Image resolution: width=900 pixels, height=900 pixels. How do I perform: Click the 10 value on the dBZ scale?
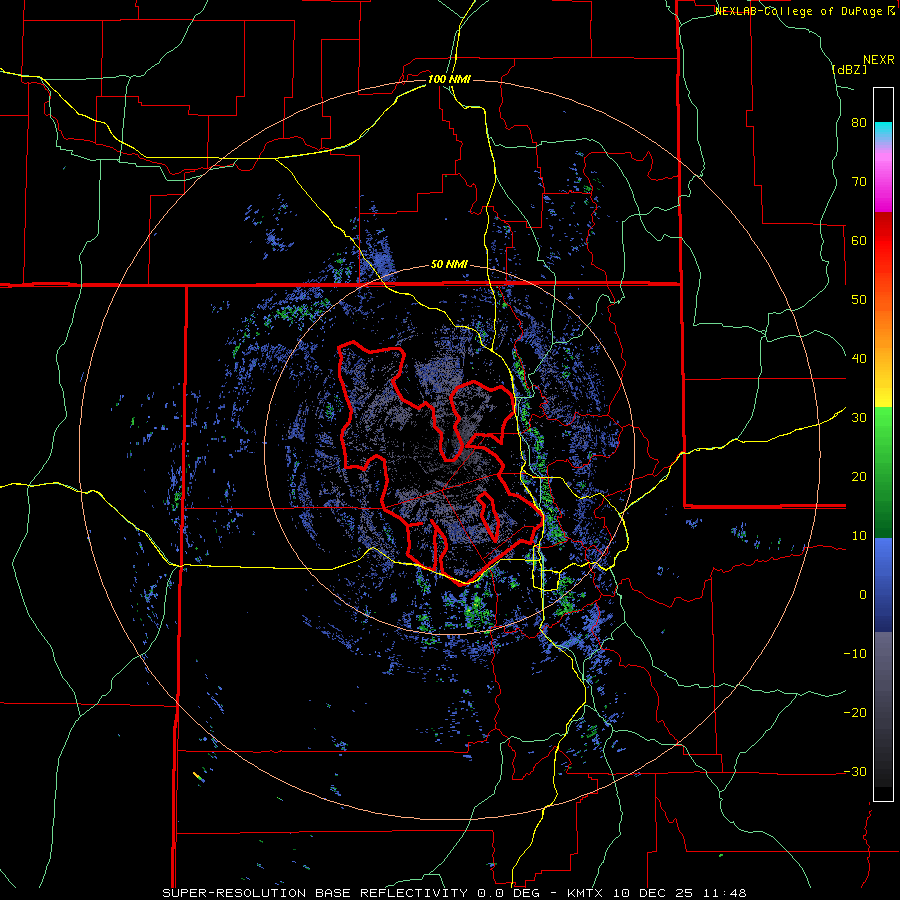[x=859, y=536]
